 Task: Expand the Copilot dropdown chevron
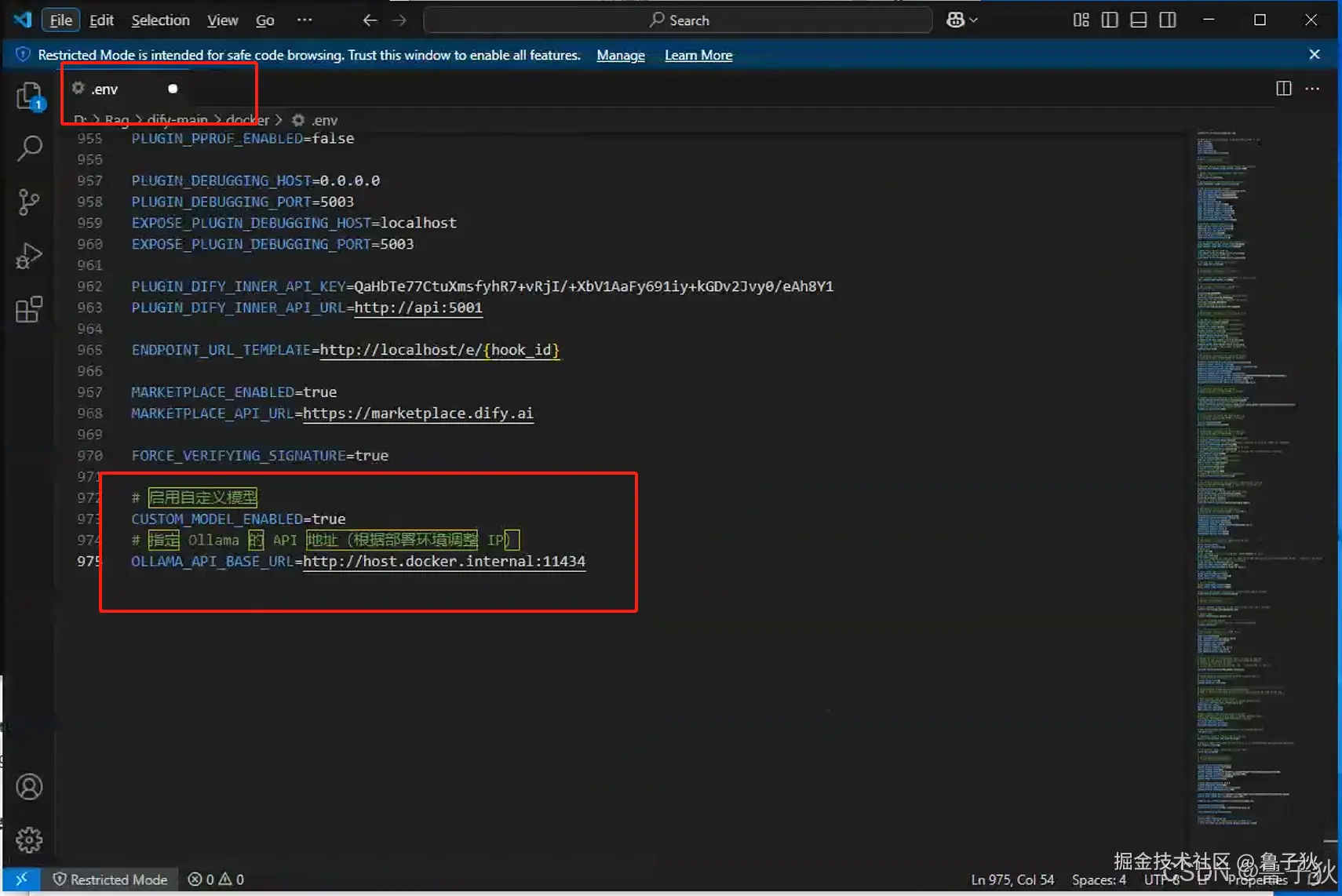[x=974, y=20]
